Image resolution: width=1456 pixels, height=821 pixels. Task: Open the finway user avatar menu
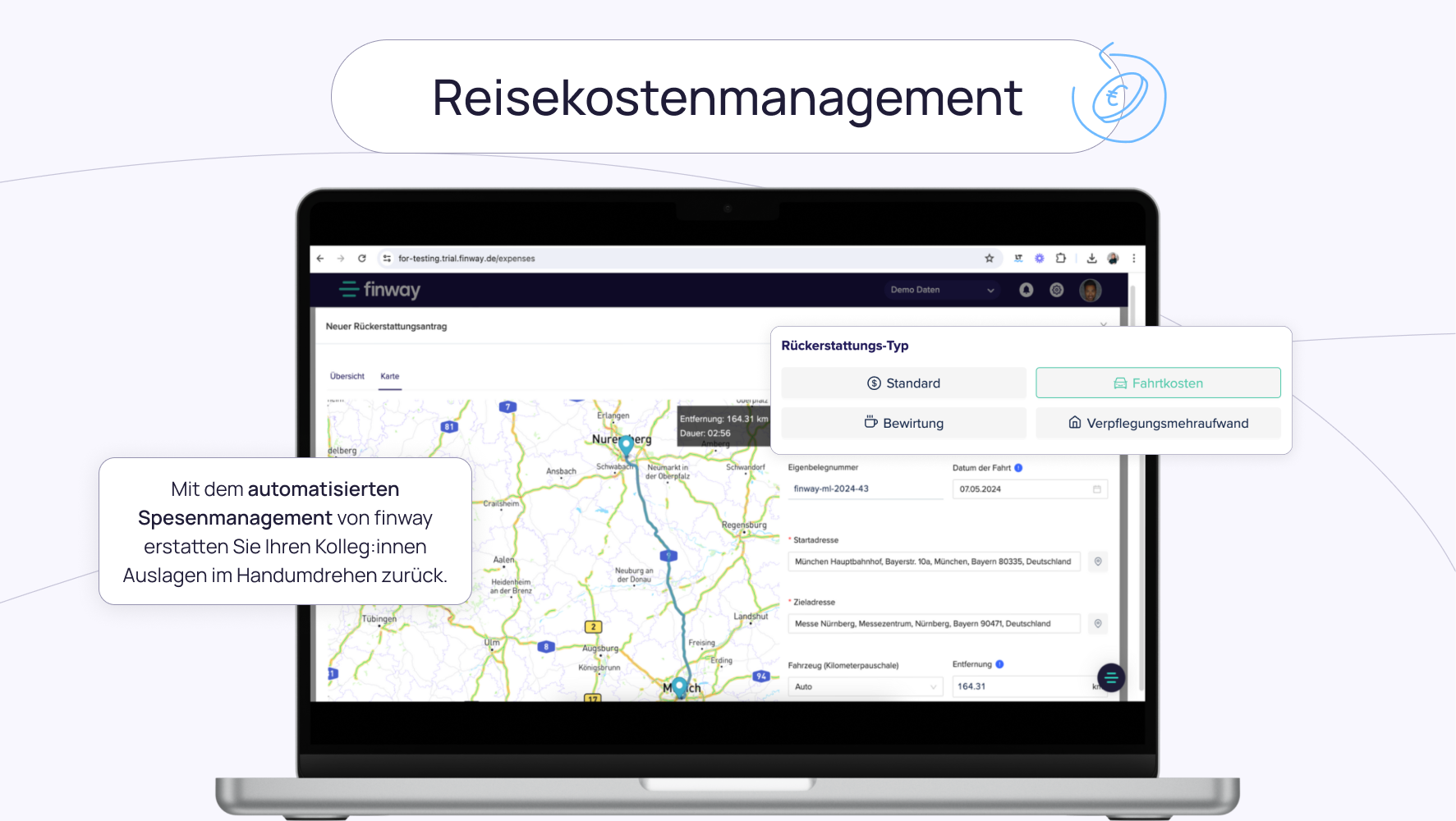coord(1091,290)
